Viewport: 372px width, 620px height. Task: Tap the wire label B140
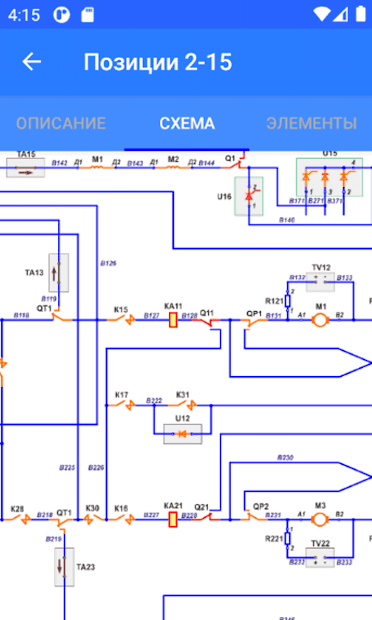287,220
